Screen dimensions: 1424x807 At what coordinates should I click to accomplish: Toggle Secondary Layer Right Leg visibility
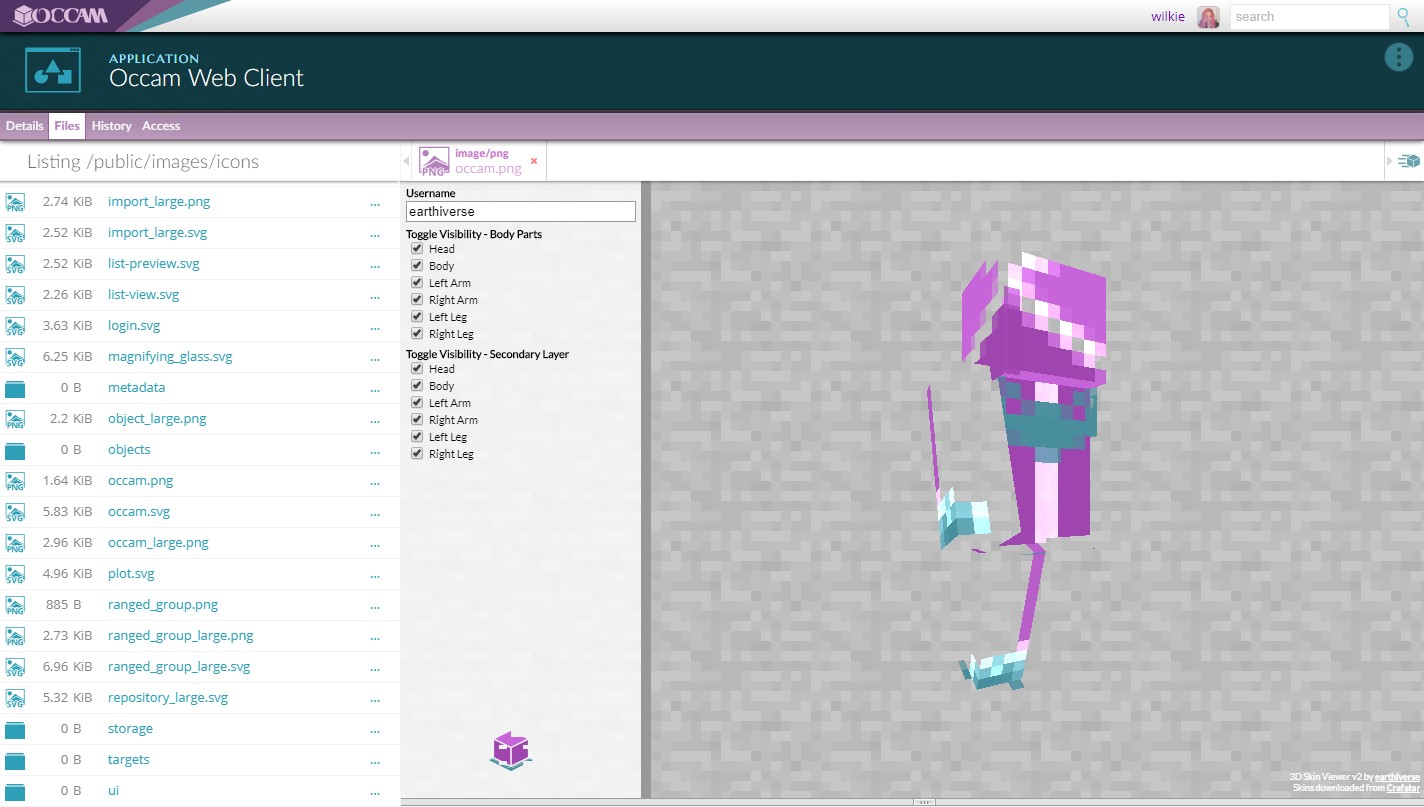417,453
